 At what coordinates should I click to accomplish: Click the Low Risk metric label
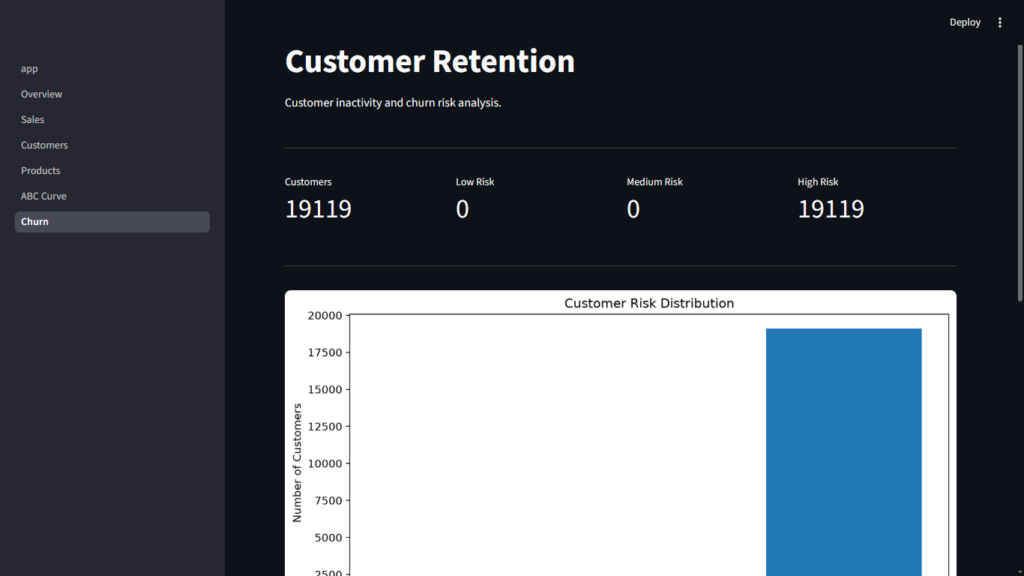[475, 182]
